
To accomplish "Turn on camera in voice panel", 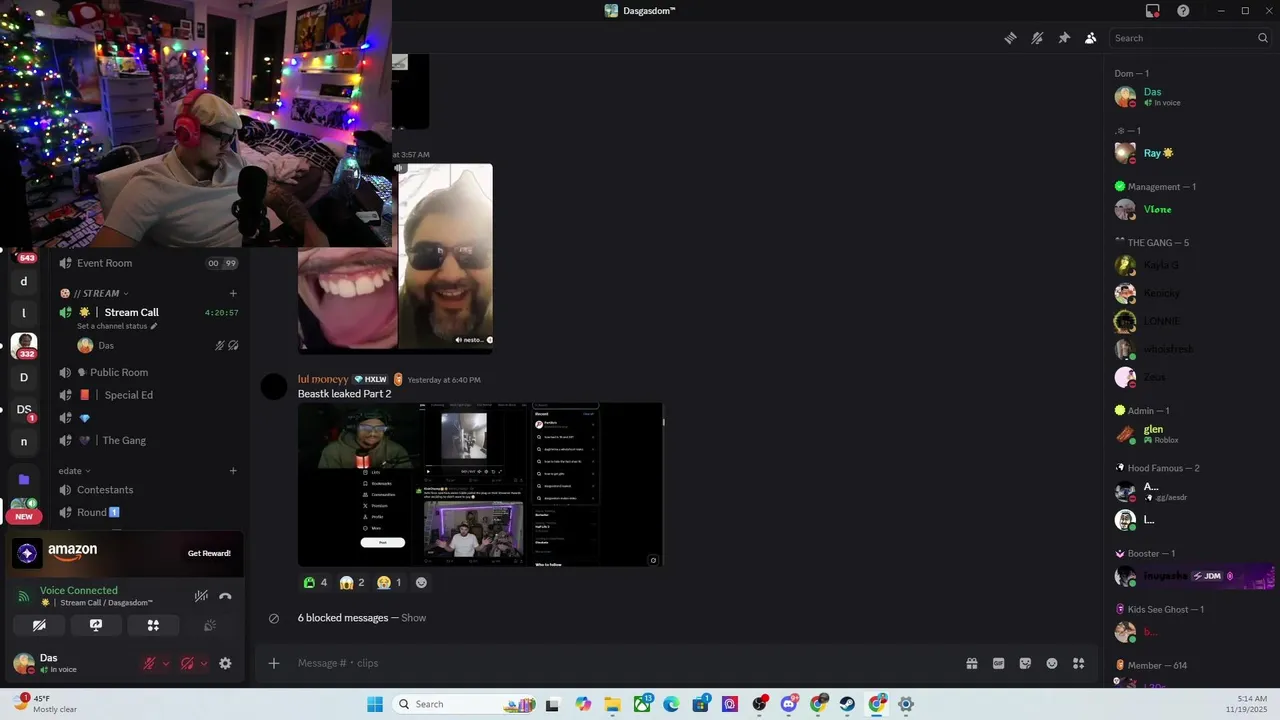I will coord(39,625).
